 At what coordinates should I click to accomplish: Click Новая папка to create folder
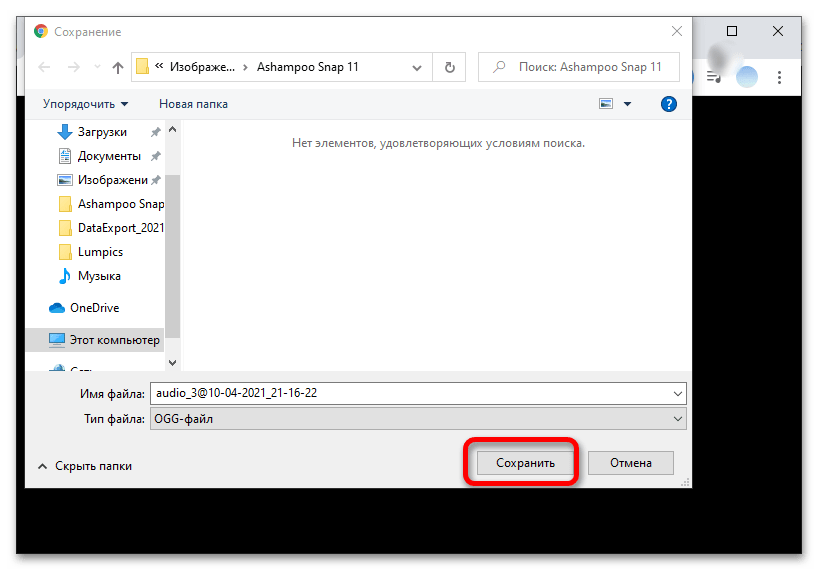coord(193,104)
